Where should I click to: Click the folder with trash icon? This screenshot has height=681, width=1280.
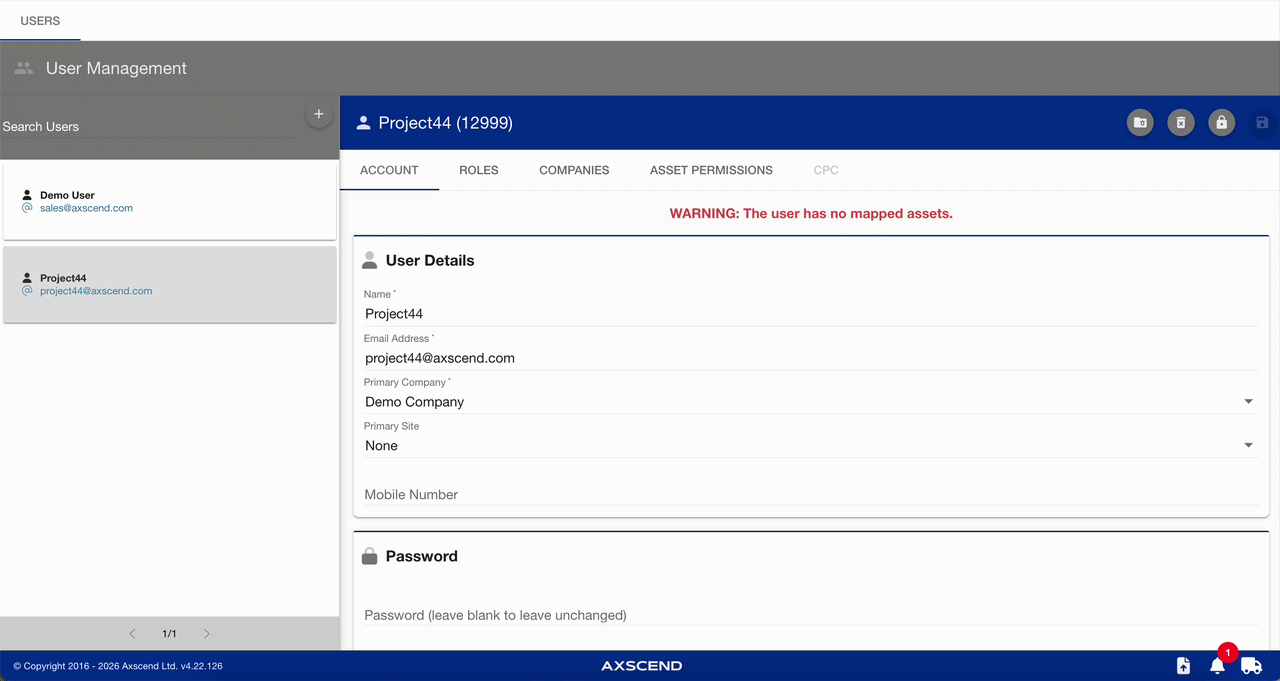pos(1140,123)
